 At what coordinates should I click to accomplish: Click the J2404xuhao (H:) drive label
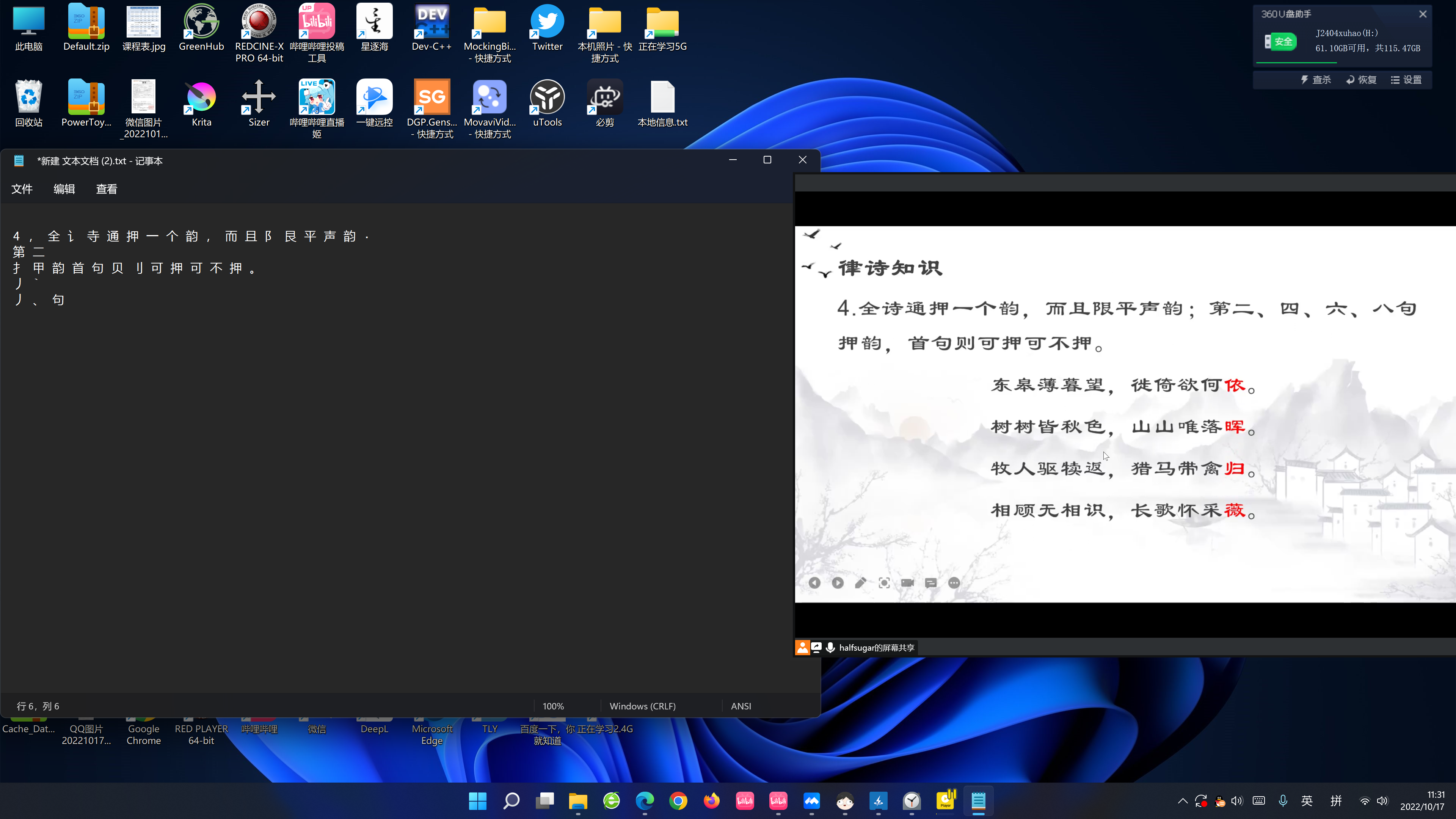tap(1346, 33)
